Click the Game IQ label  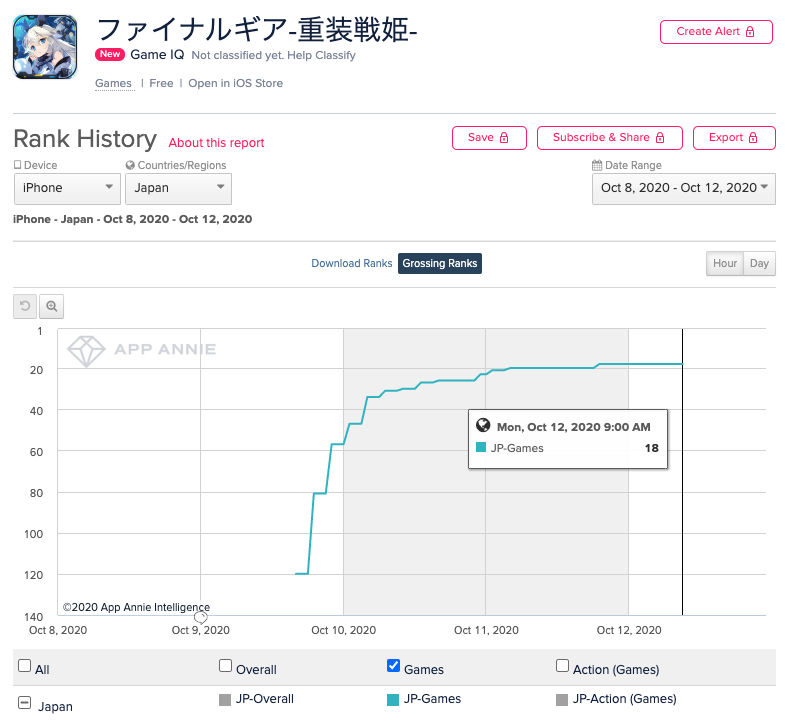157,55
